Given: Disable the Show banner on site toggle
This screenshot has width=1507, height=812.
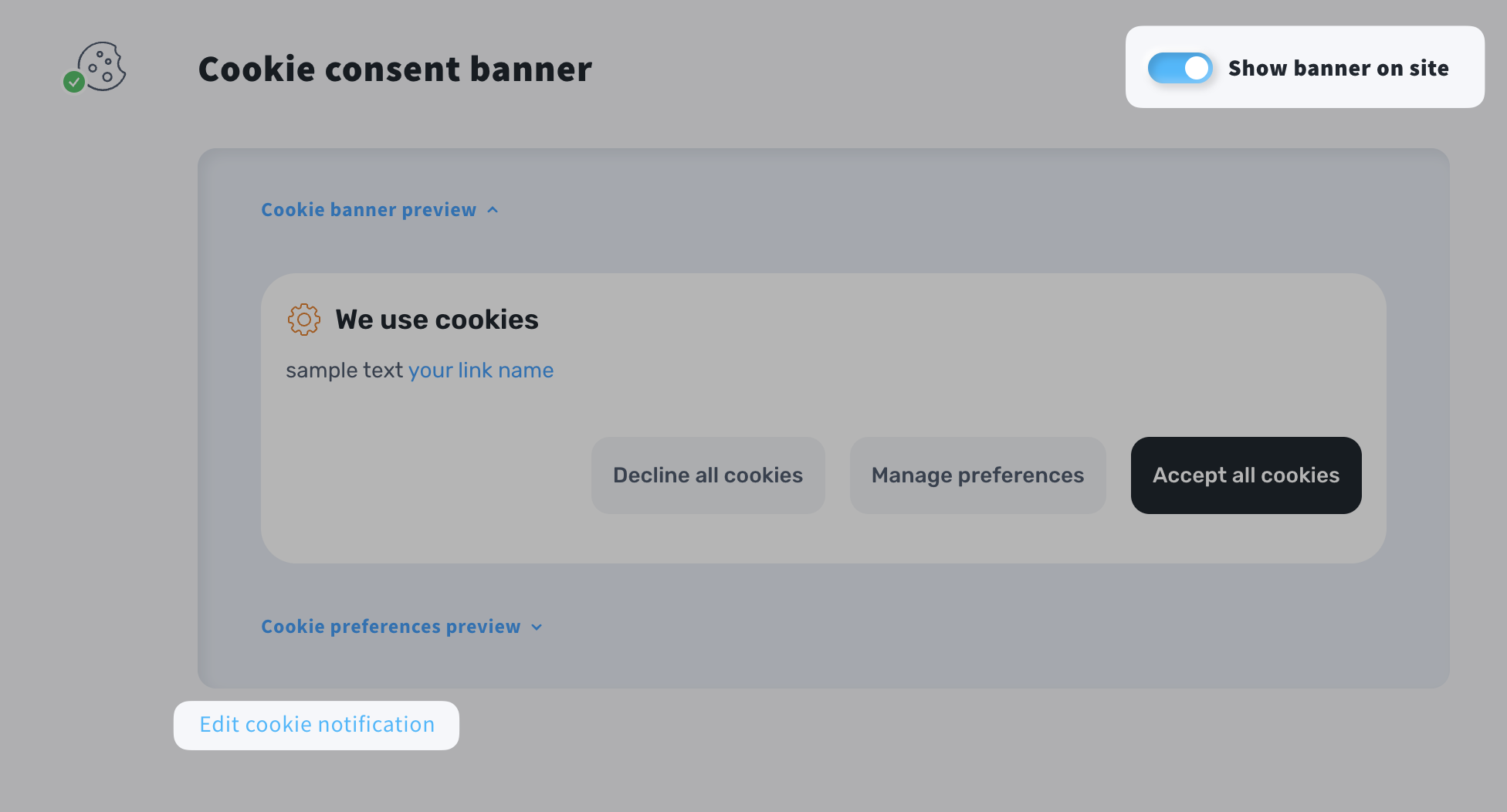Looking at the screenshot, I should [x=1180, y=68].
